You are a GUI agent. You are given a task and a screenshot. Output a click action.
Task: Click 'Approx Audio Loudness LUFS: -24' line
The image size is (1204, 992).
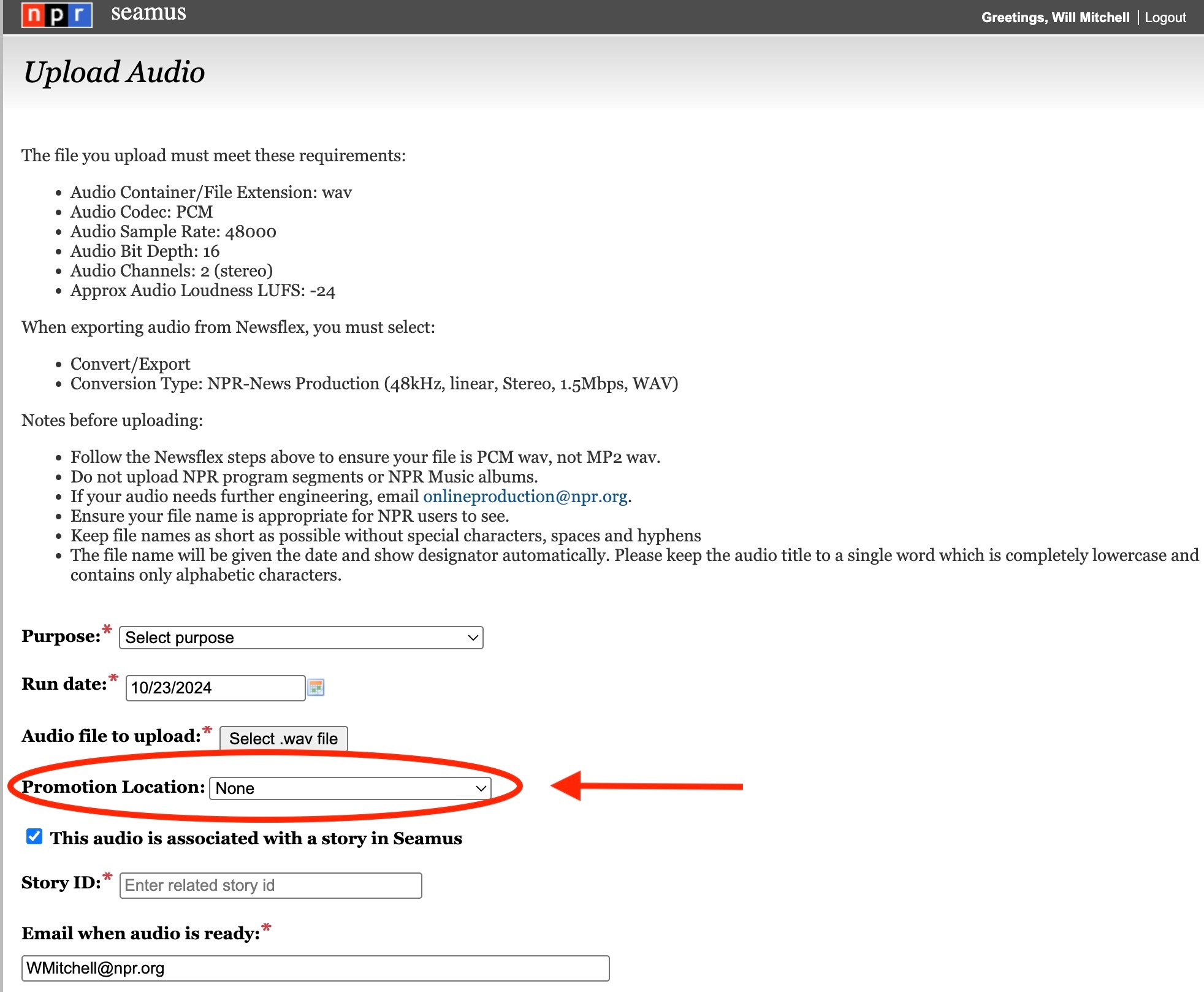(x=203, y=291)
